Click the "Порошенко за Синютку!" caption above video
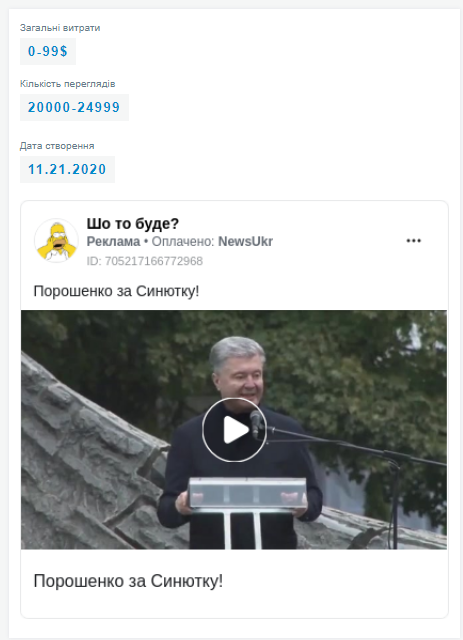Screen dimensions: 463x640 116,291
